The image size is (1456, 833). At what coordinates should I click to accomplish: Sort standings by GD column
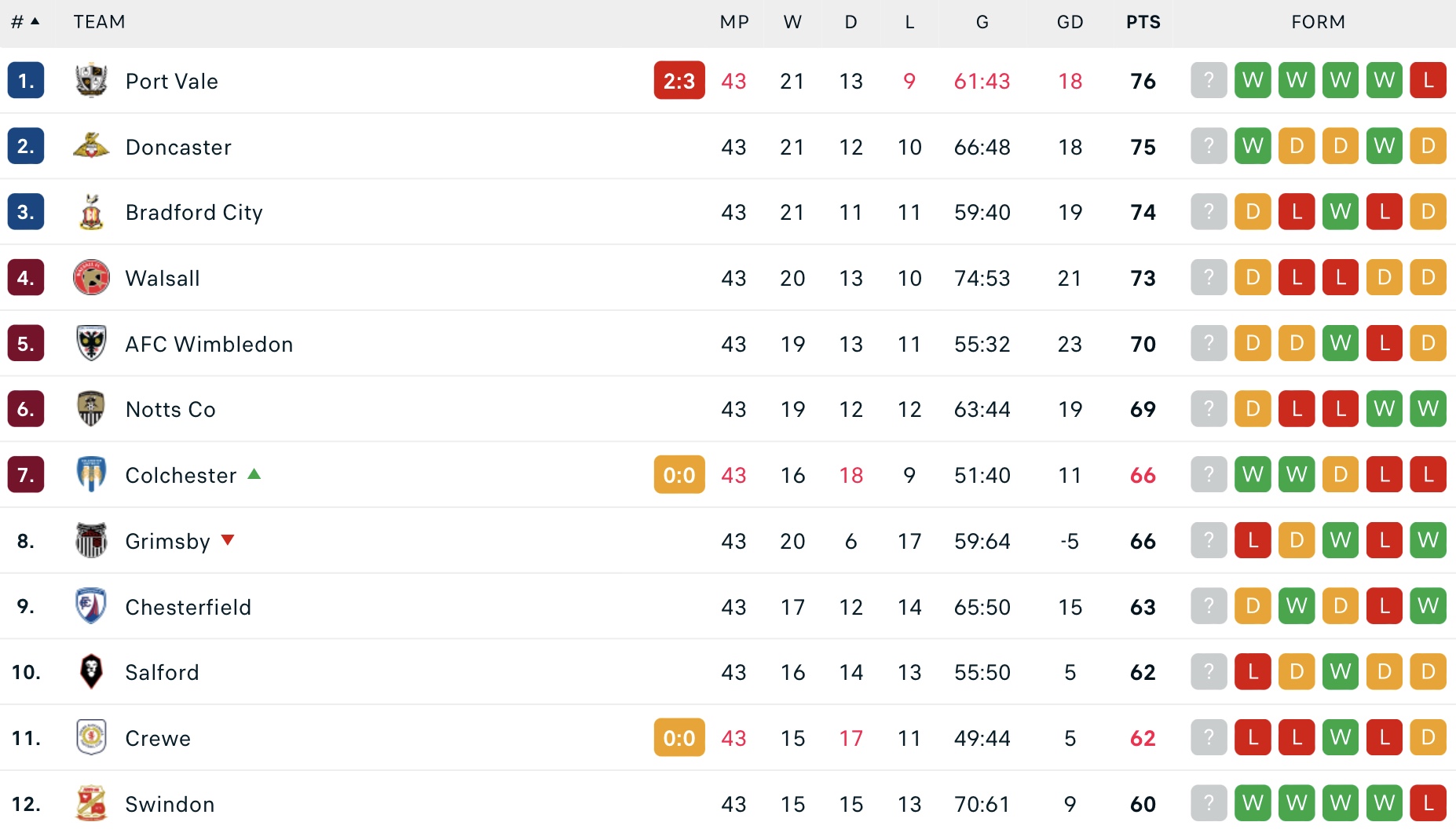[1070, 22]
